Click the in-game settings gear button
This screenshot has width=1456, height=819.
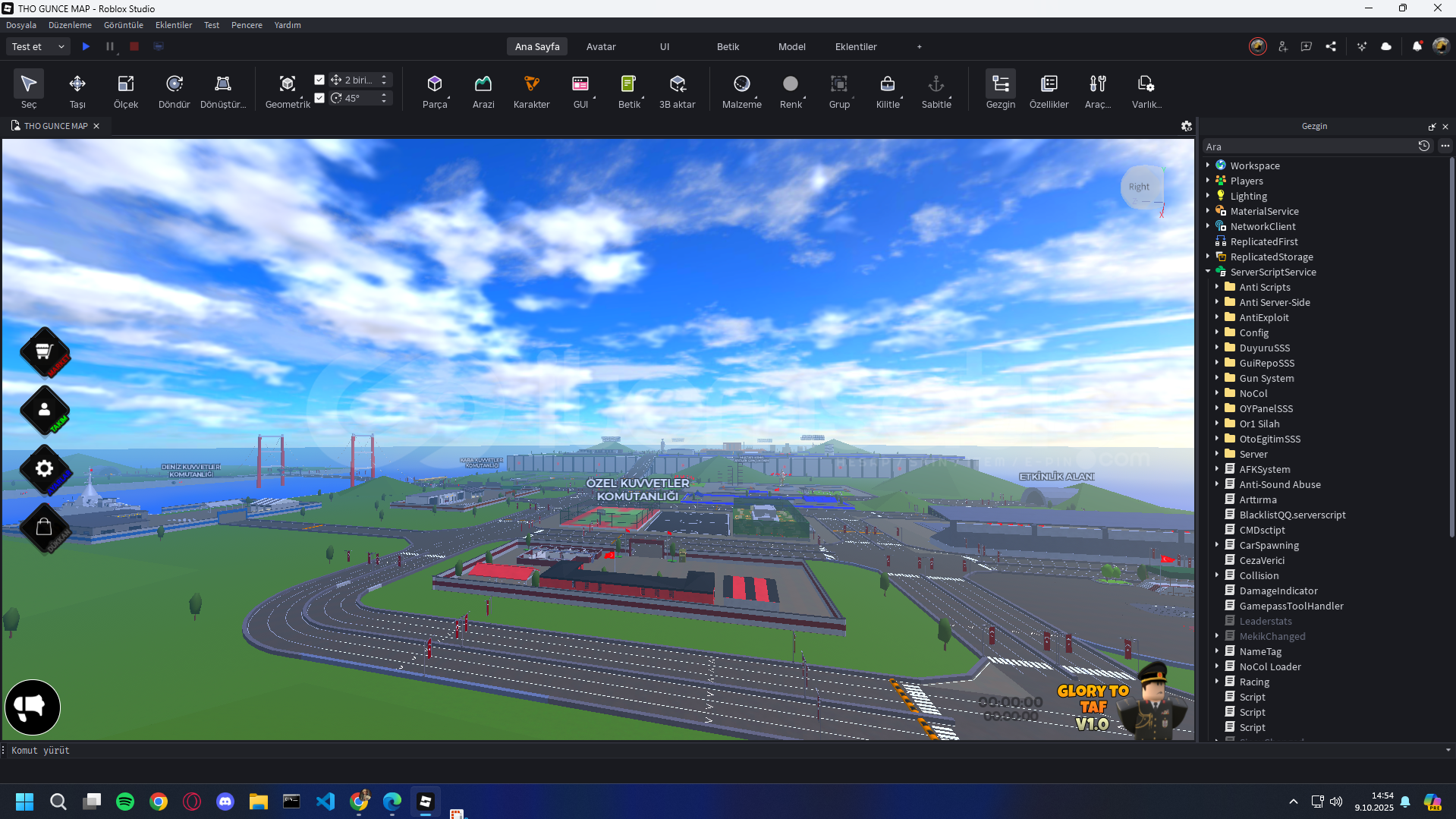pos(45,469)
